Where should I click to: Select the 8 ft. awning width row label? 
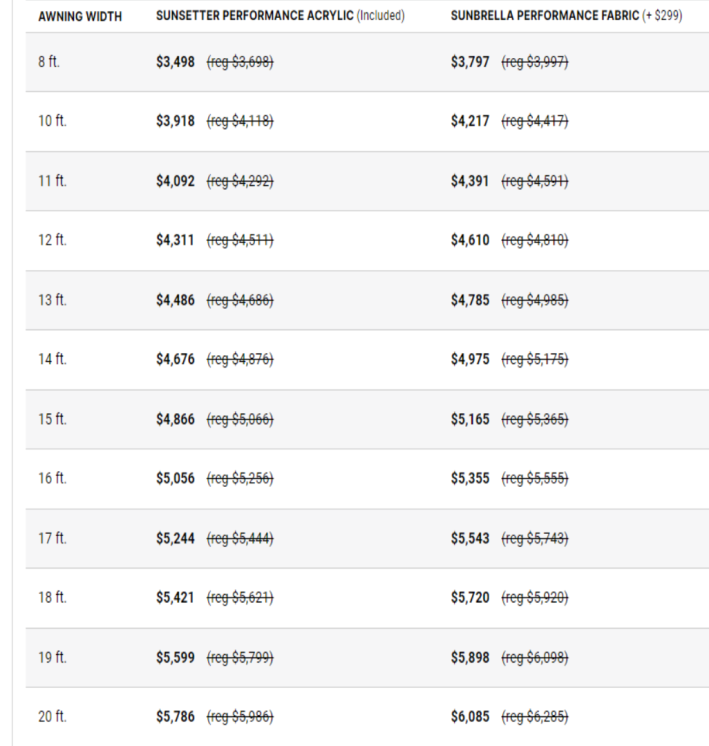pyautogui.click(x=50, y=62)
